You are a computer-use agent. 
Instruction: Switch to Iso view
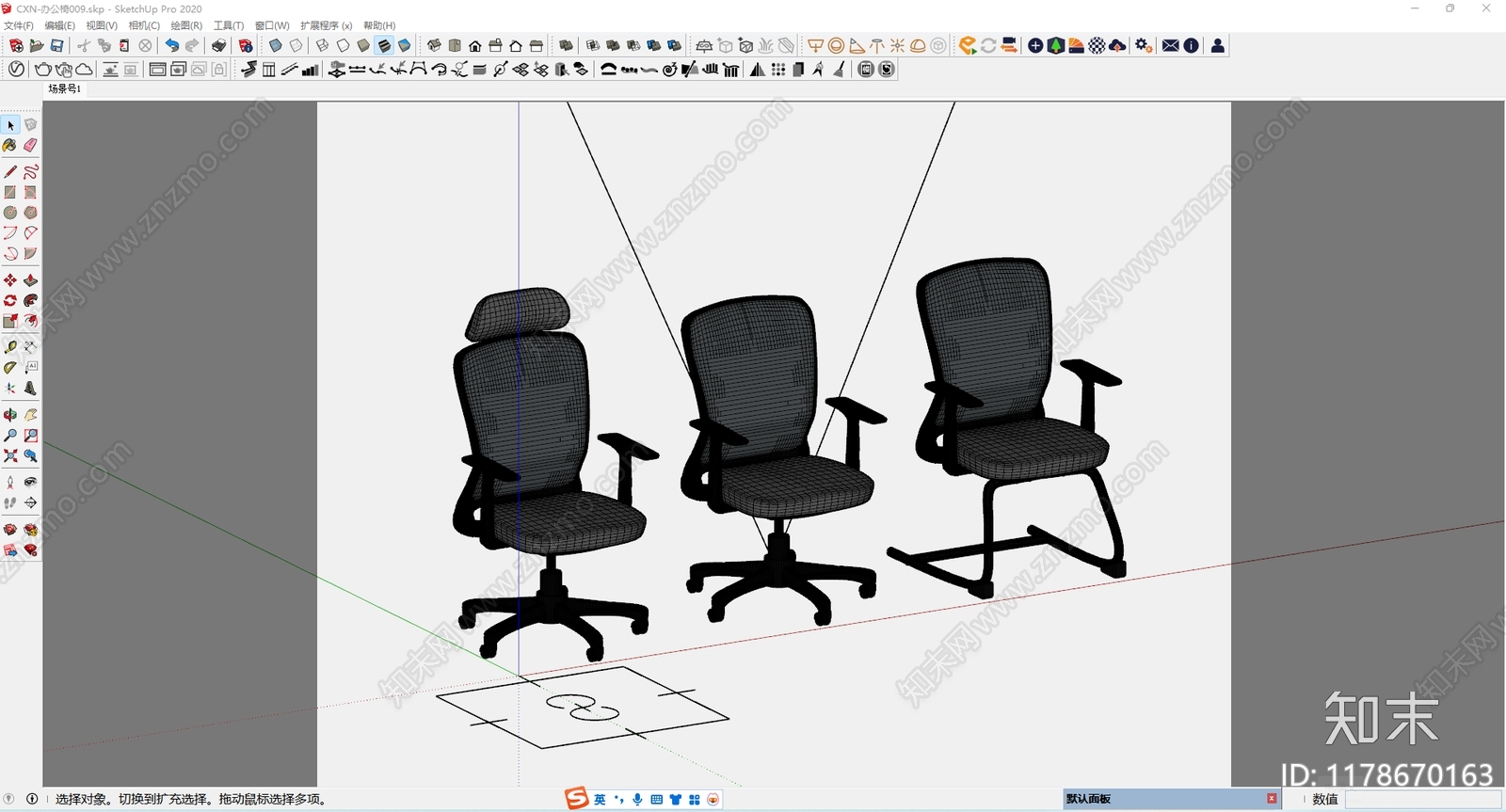(x=434, y=45)
